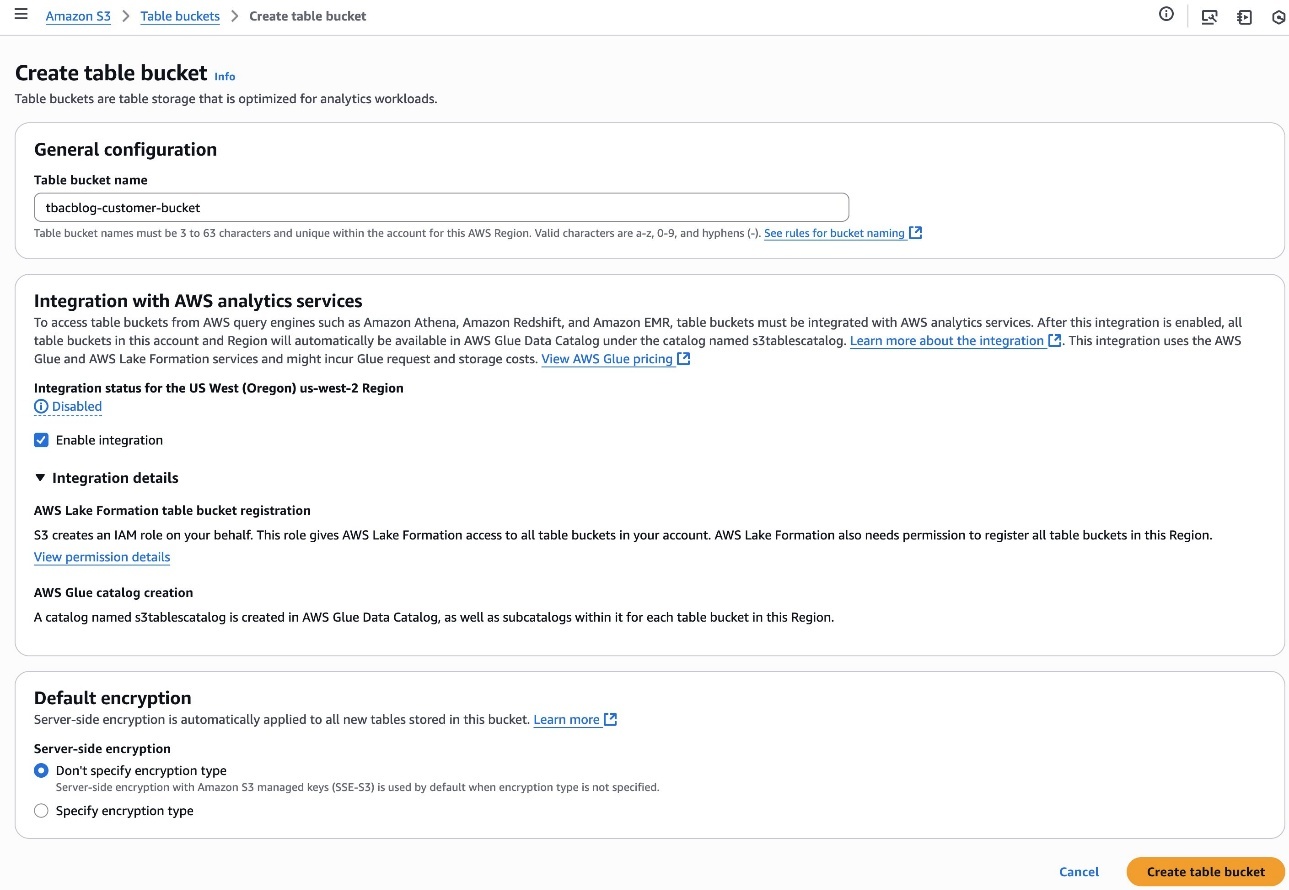Click the Table bucket name input field

(x=441, y=207)
